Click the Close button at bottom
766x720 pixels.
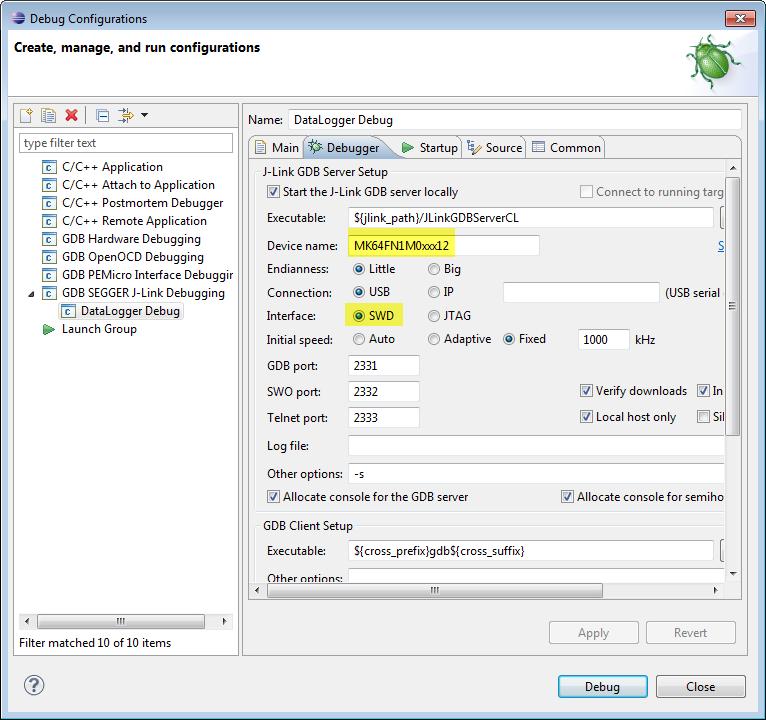tap(700, 687)
